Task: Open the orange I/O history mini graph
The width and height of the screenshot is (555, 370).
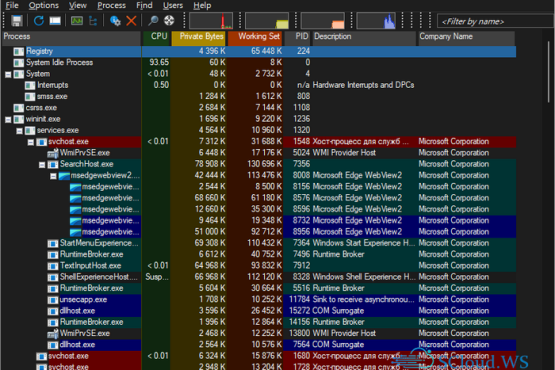Action: [x=322, y=21]
